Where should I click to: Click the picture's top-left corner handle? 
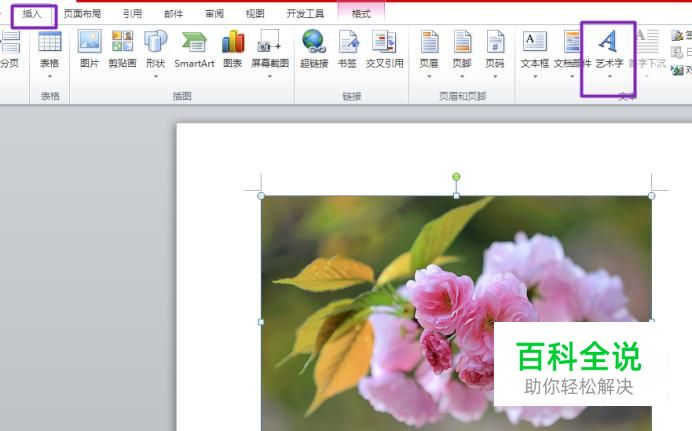261,196
